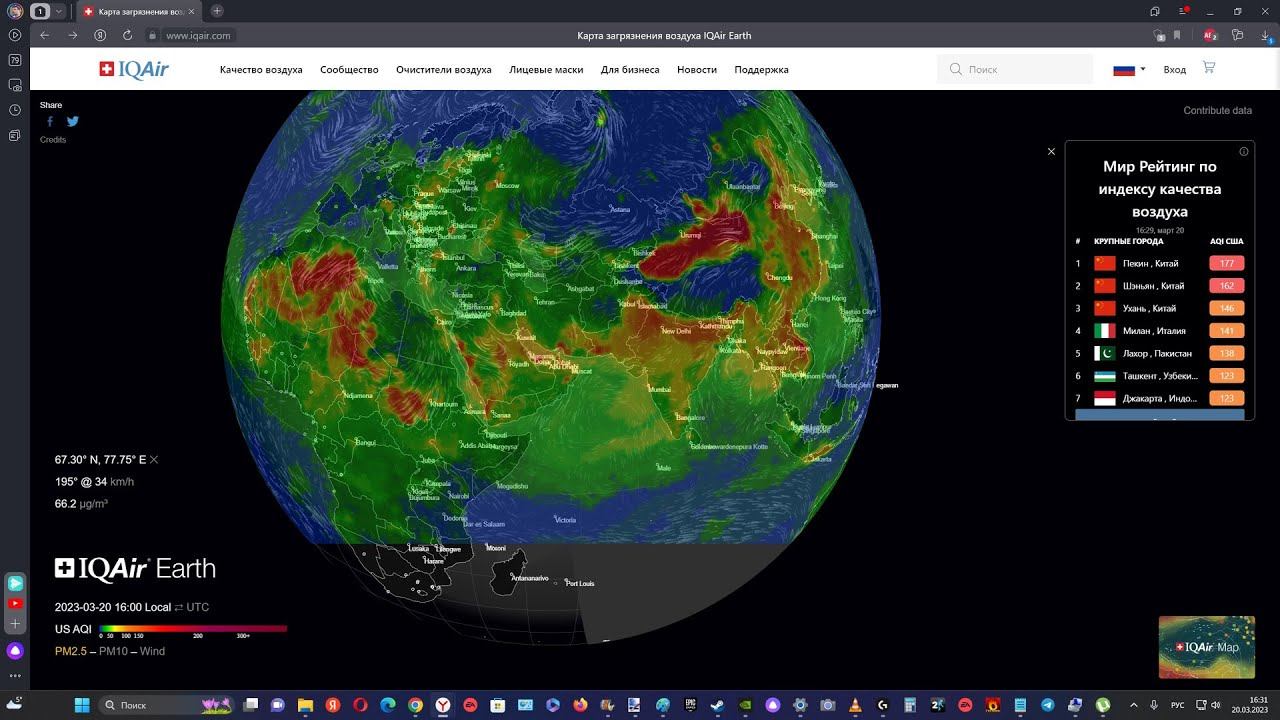Go back in browser history
This screenshot has width=1280, height=720.
click(x=44, y=35)
